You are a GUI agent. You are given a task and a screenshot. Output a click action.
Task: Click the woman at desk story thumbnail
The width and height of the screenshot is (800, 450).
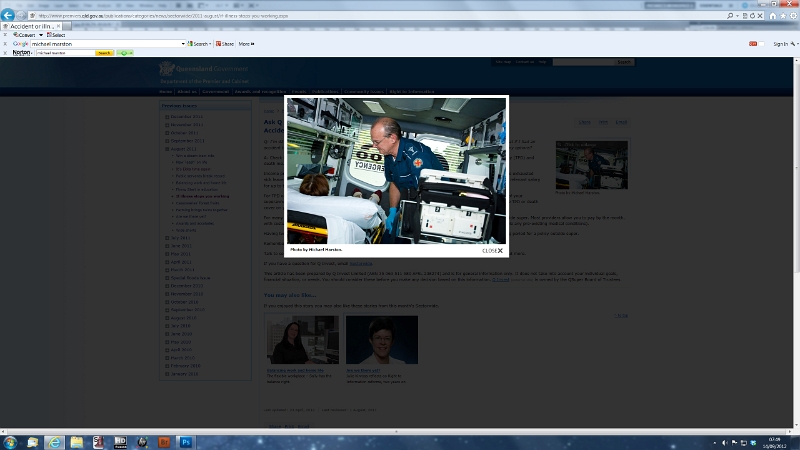click(x=303, y=339)
